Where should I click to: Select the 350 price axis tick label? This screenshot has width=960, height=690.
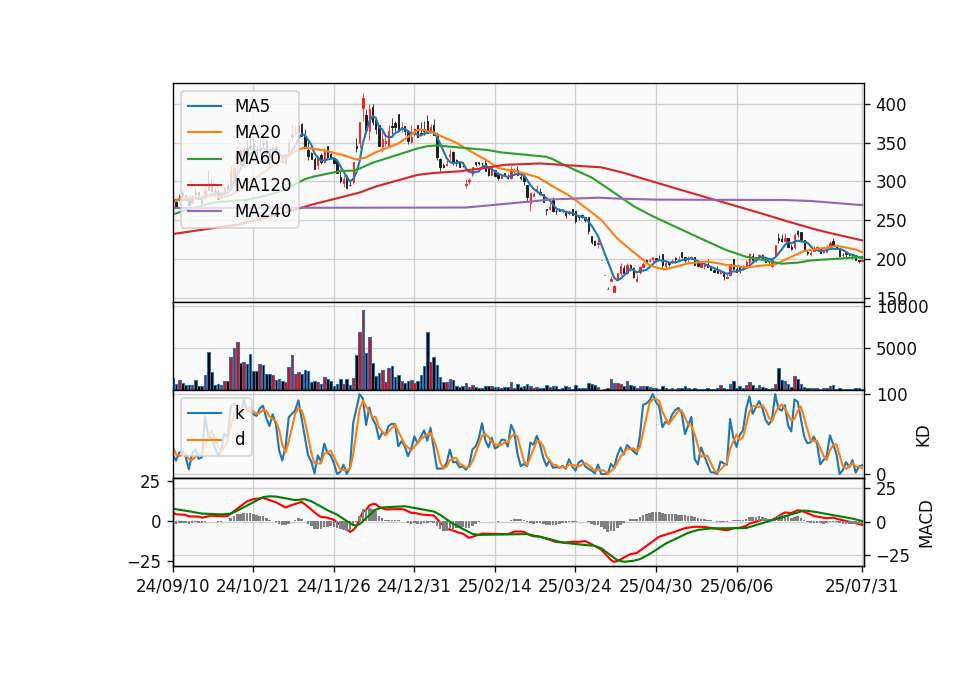pos(891,144)
